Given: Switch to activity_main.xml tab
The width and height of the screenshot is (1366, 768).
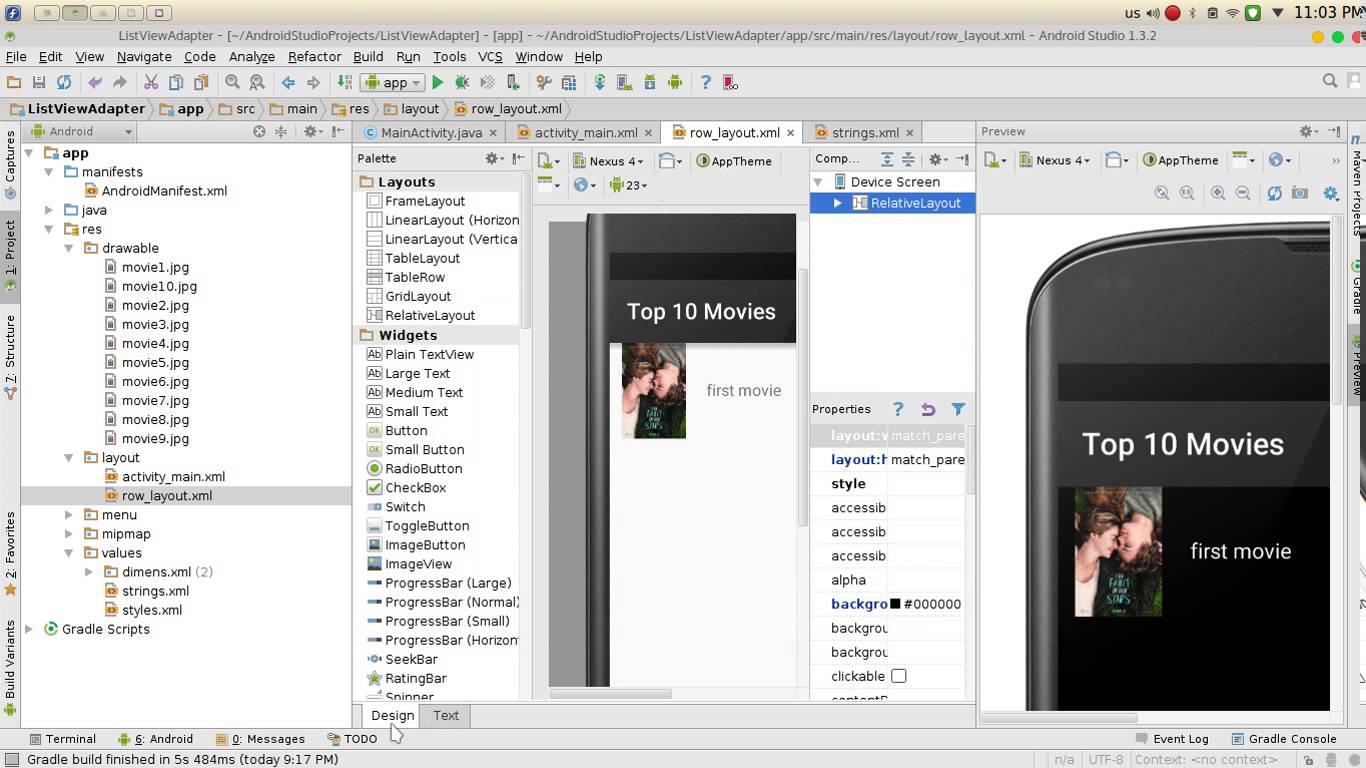Looking at the screenshot, I should (x=585, y=132).
